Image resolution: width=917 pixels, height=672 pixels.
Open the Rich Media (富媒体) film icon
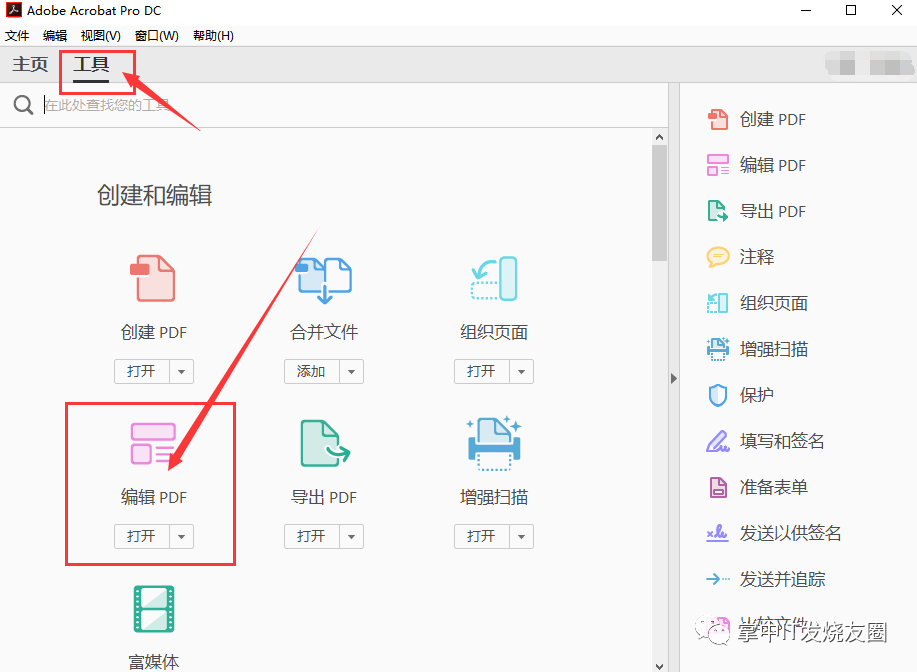153,609
